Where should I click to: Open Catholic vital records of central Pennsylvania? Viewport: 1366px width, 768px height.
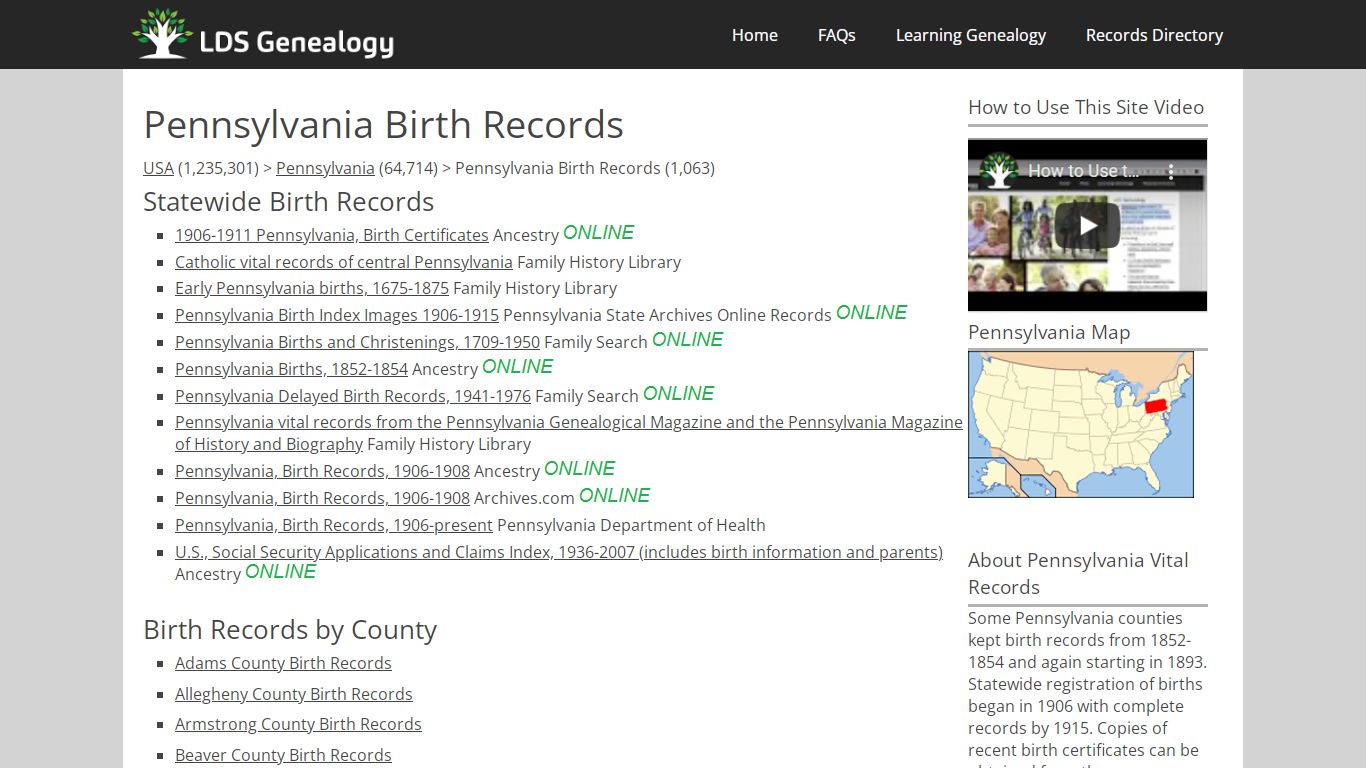[x=344, y=262]
